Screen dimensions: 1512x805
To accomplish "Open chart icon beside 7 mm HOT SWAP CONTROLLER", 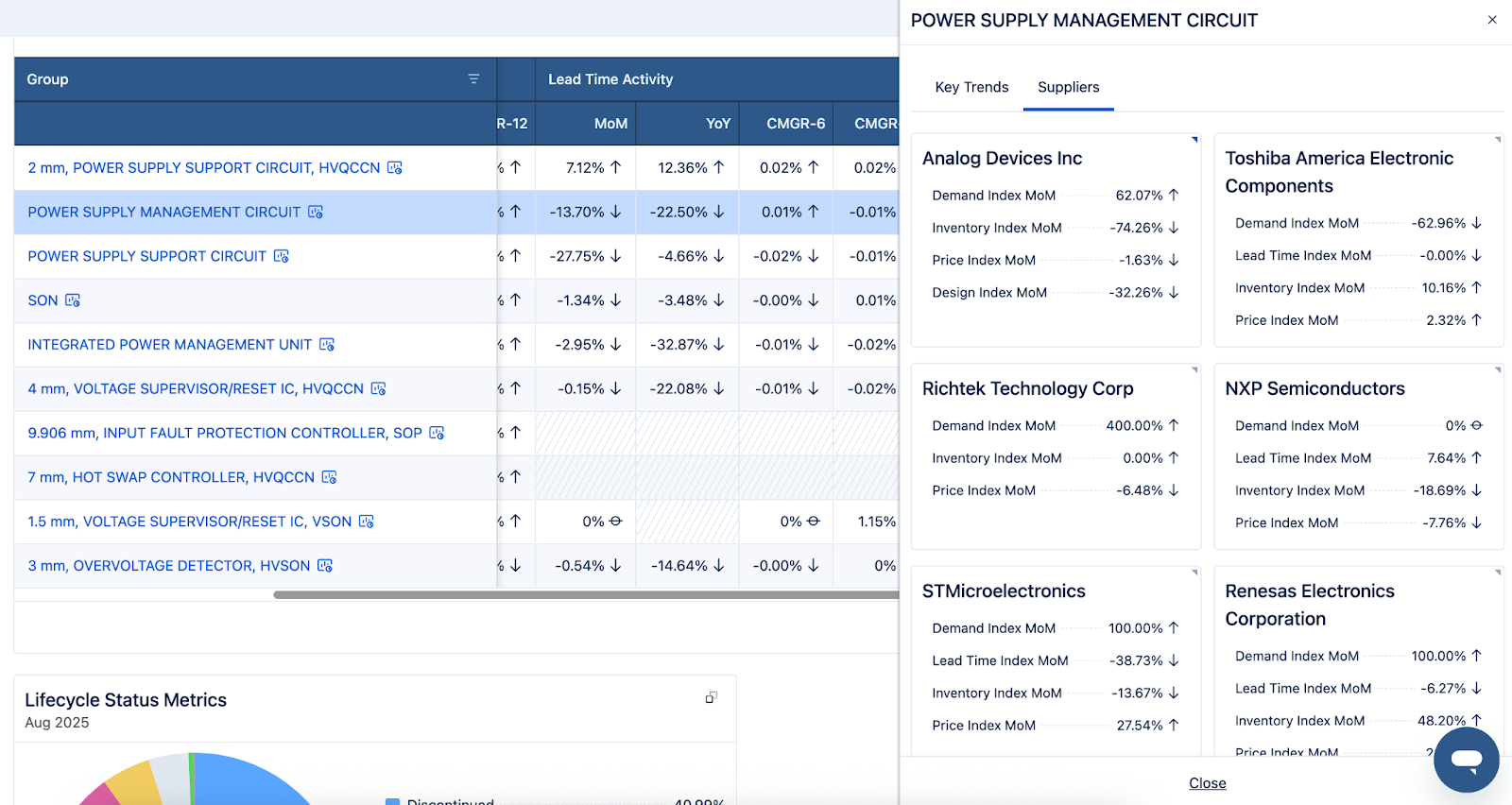I will [329, 477].
